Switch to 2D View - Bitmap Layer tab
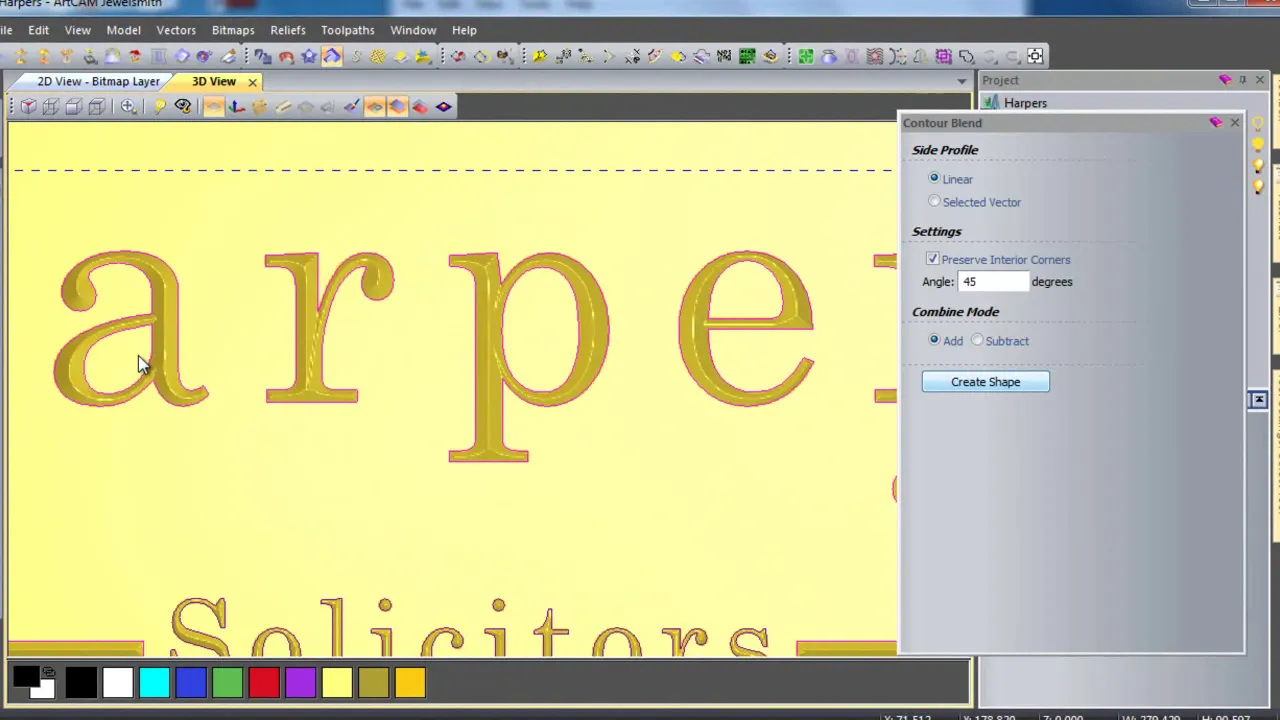The height and width of the screenshot is (720, 1280). click(98, 81)
